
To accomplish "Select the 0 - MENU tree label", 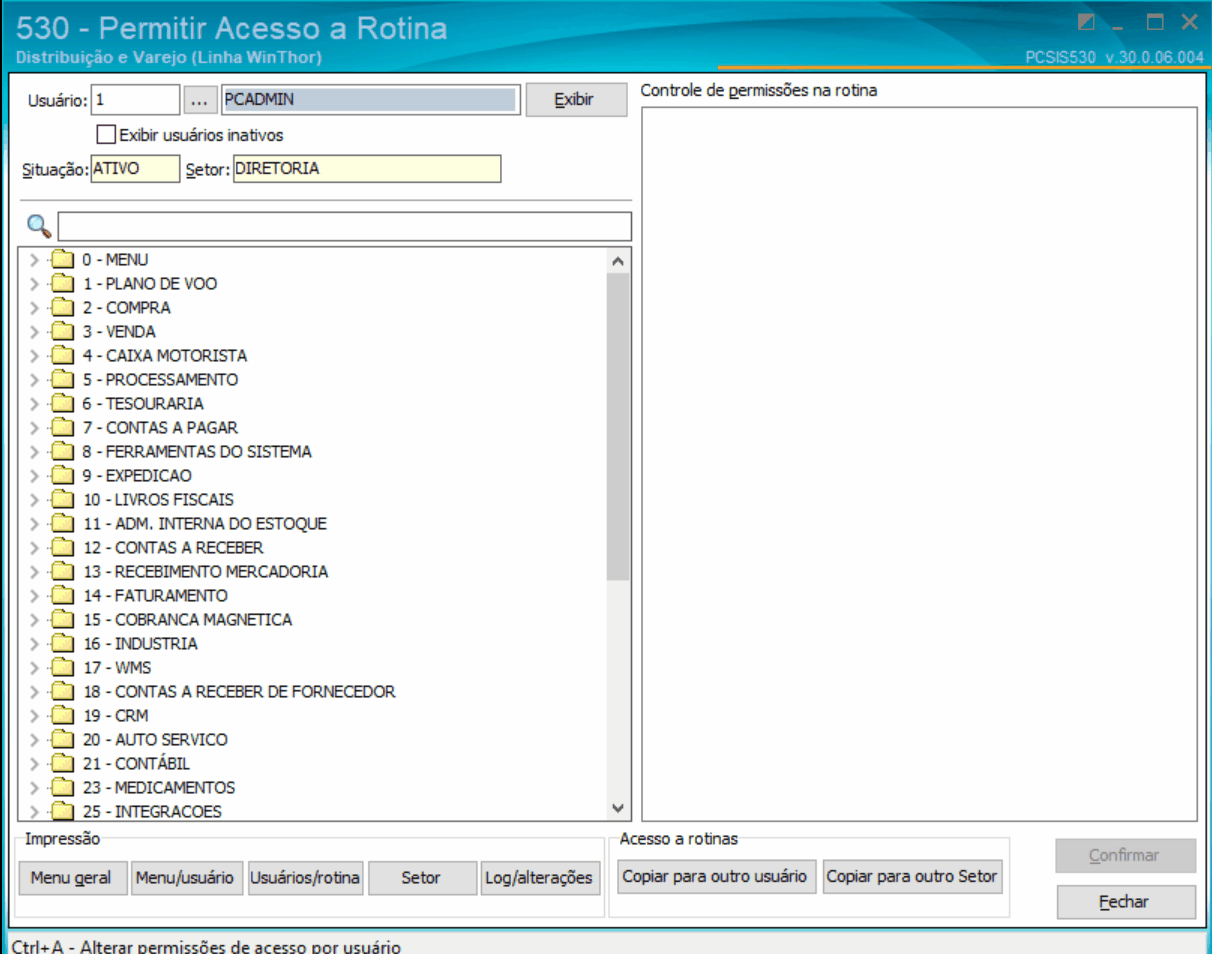I will 115,260.
